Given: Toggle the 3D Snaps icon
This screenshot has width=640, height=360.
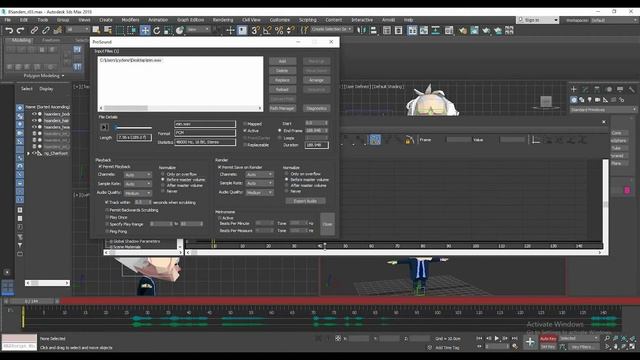Looking at the screenshot, I should [x=256, y=30].
